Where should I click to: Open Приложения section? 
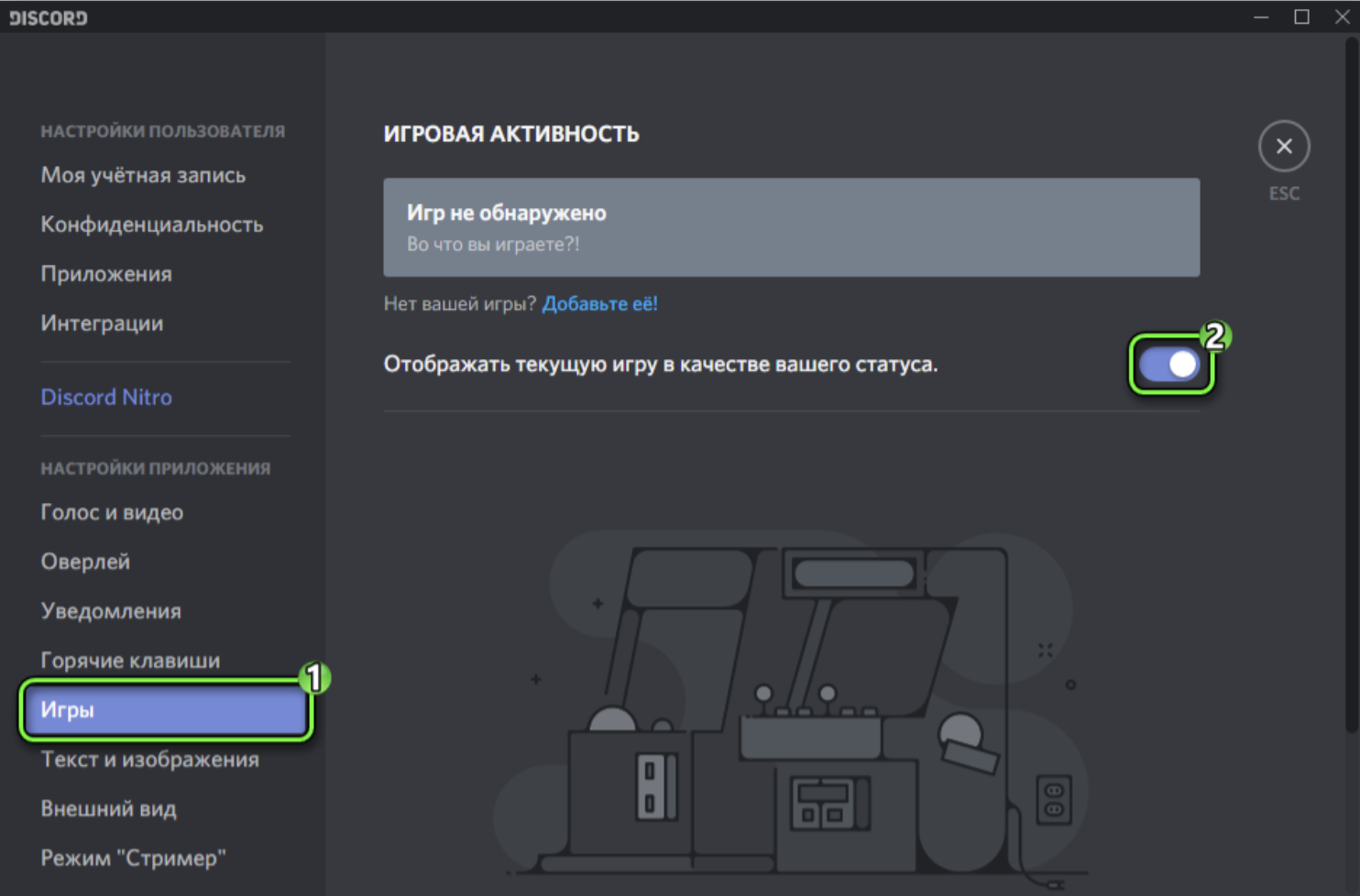[x=106, y=274]
